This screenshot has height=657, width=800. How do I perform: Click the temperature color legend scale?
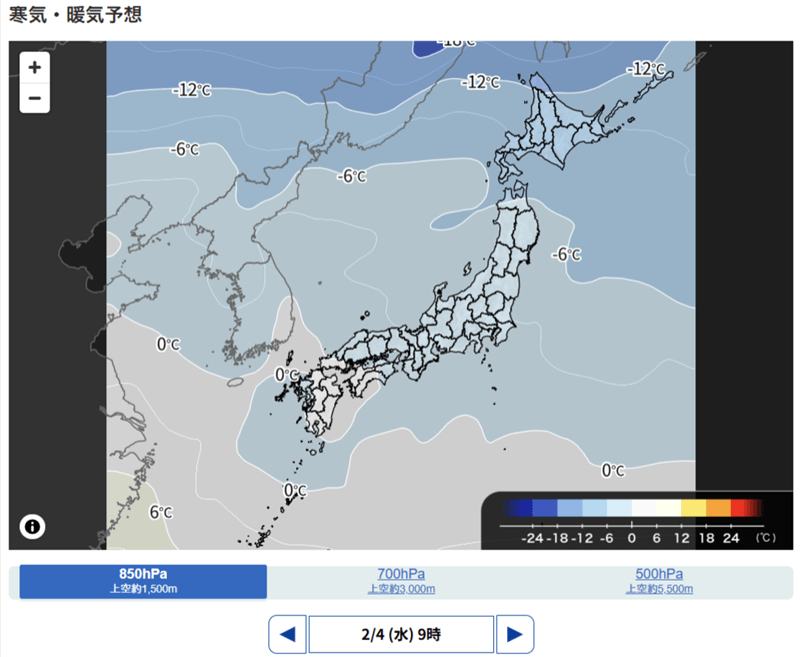[631, 520]
